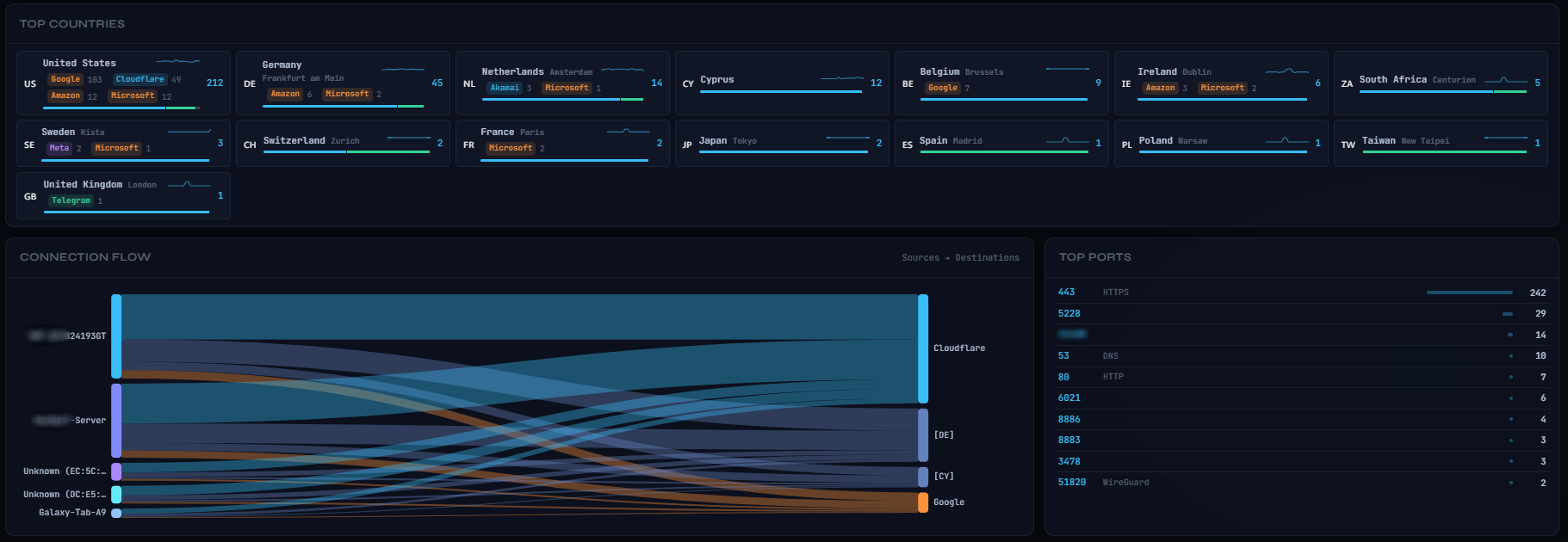
Task: Open the Germany country card
Action: (343, 83)
